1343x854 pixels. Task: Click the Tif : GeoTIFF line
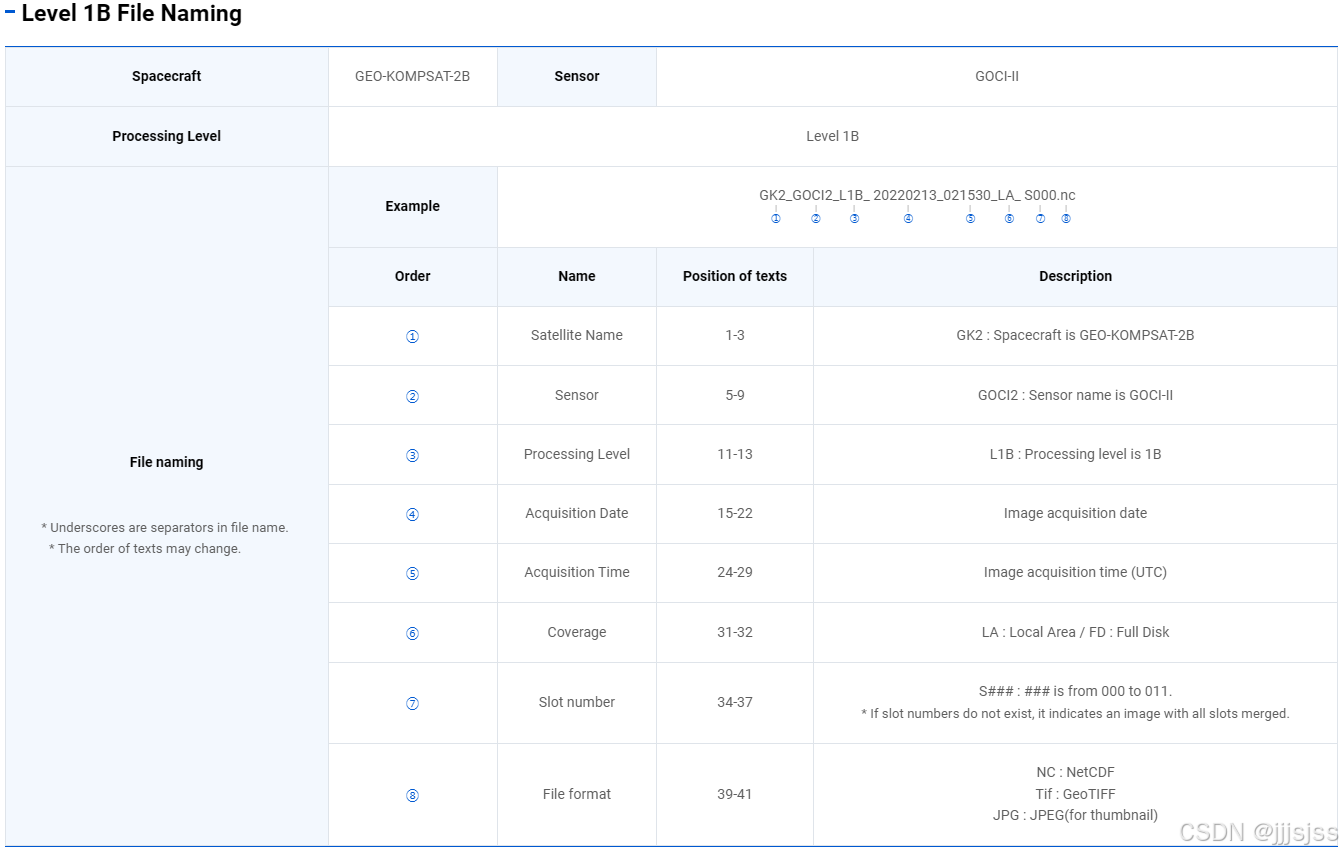pos(1075,794)
